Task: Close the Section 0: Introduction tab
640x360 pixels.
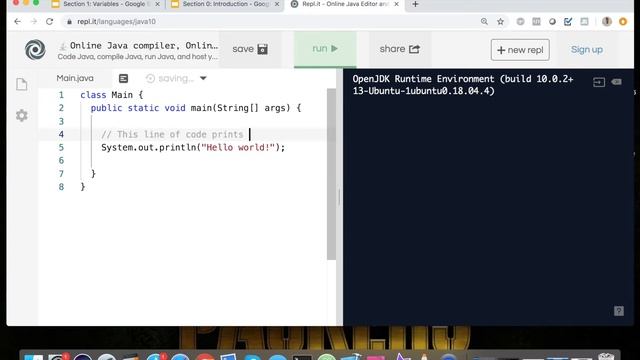Action: pyautogui.click(x=277, y=4)
